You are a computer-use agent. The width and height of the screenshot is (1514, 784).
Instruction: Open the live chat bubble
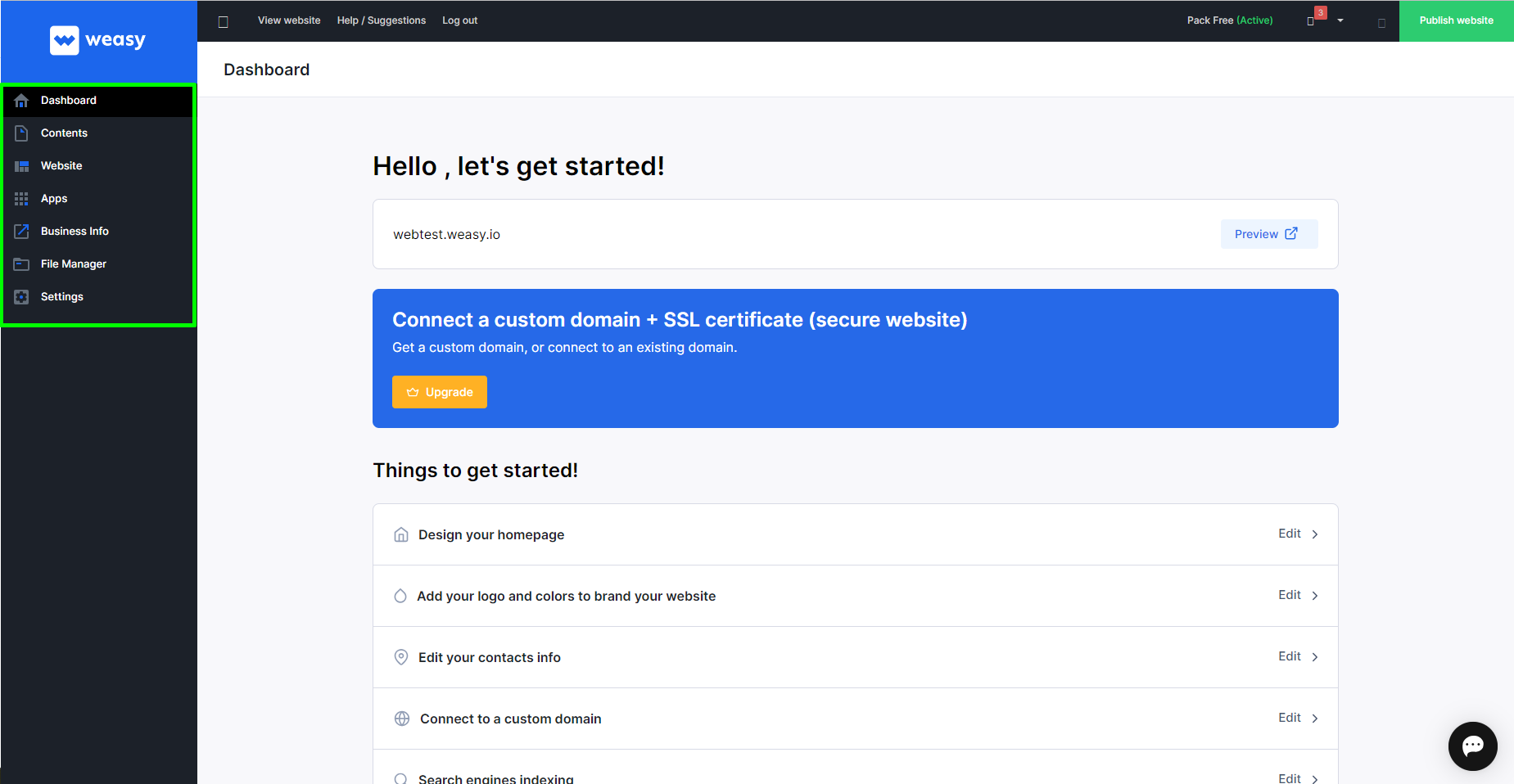tap(1472, 746)
